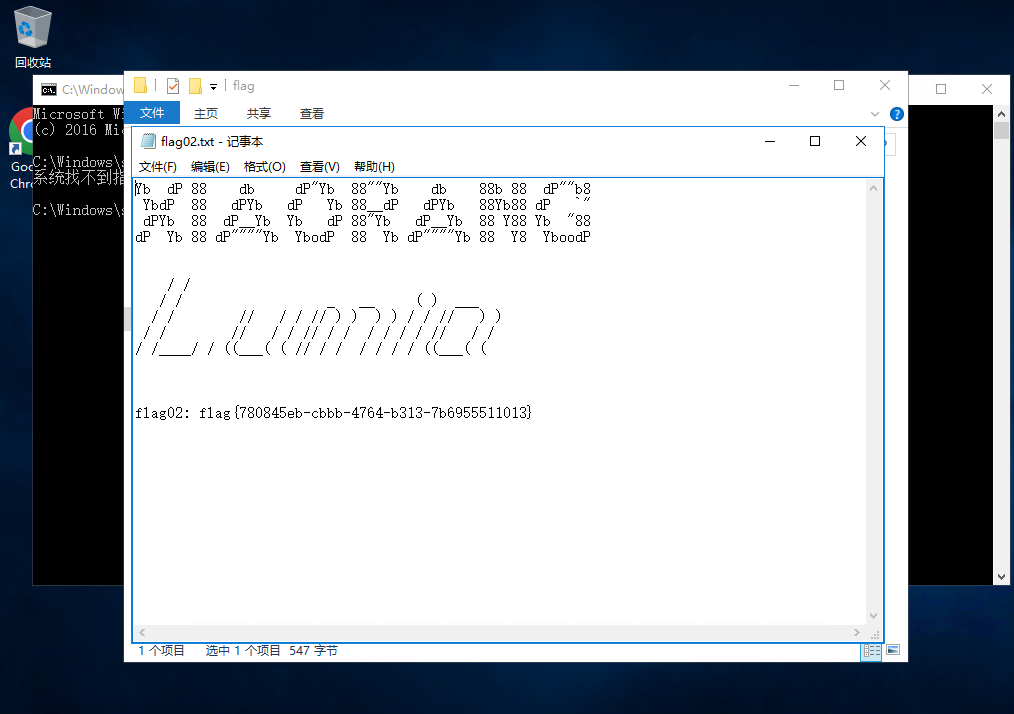Expand the Explorer ribbon with the chevron
This screenshot has width=1014, height=714.
pos(876,114)
